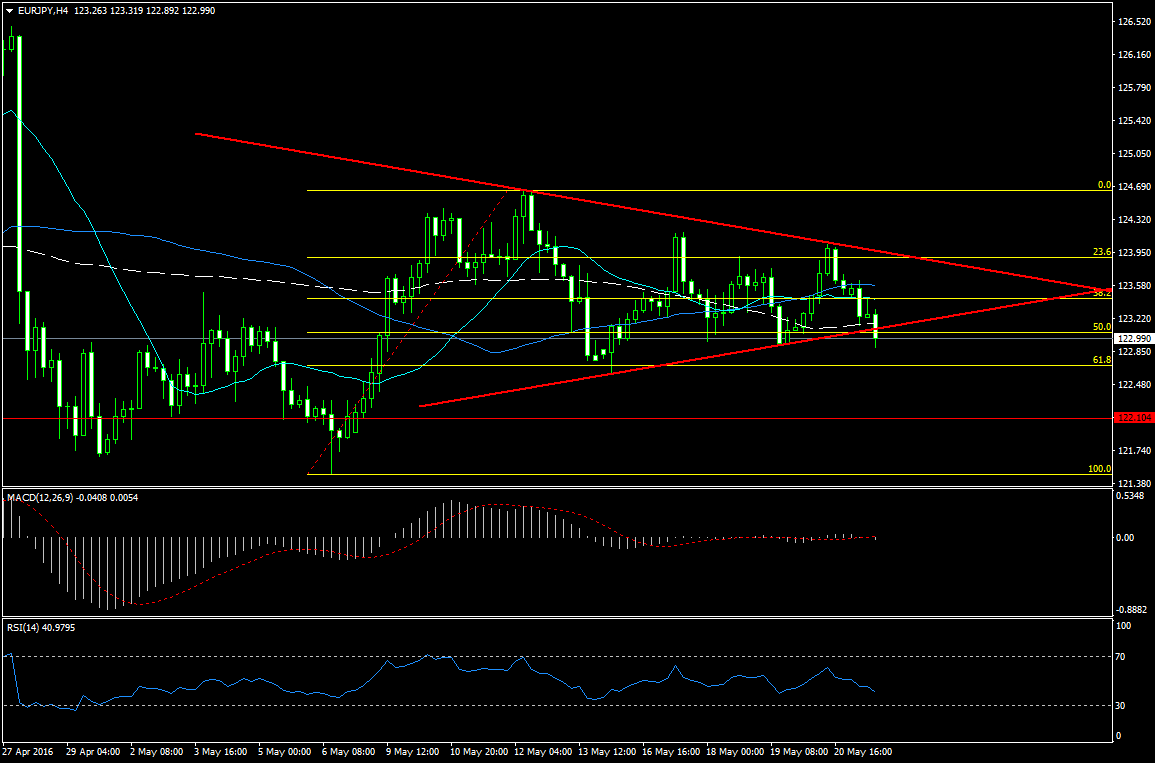Click the 126.520 price on the scale
Screen dimensions: 1155x763
pyautogui.click(x=1134, y=21)
